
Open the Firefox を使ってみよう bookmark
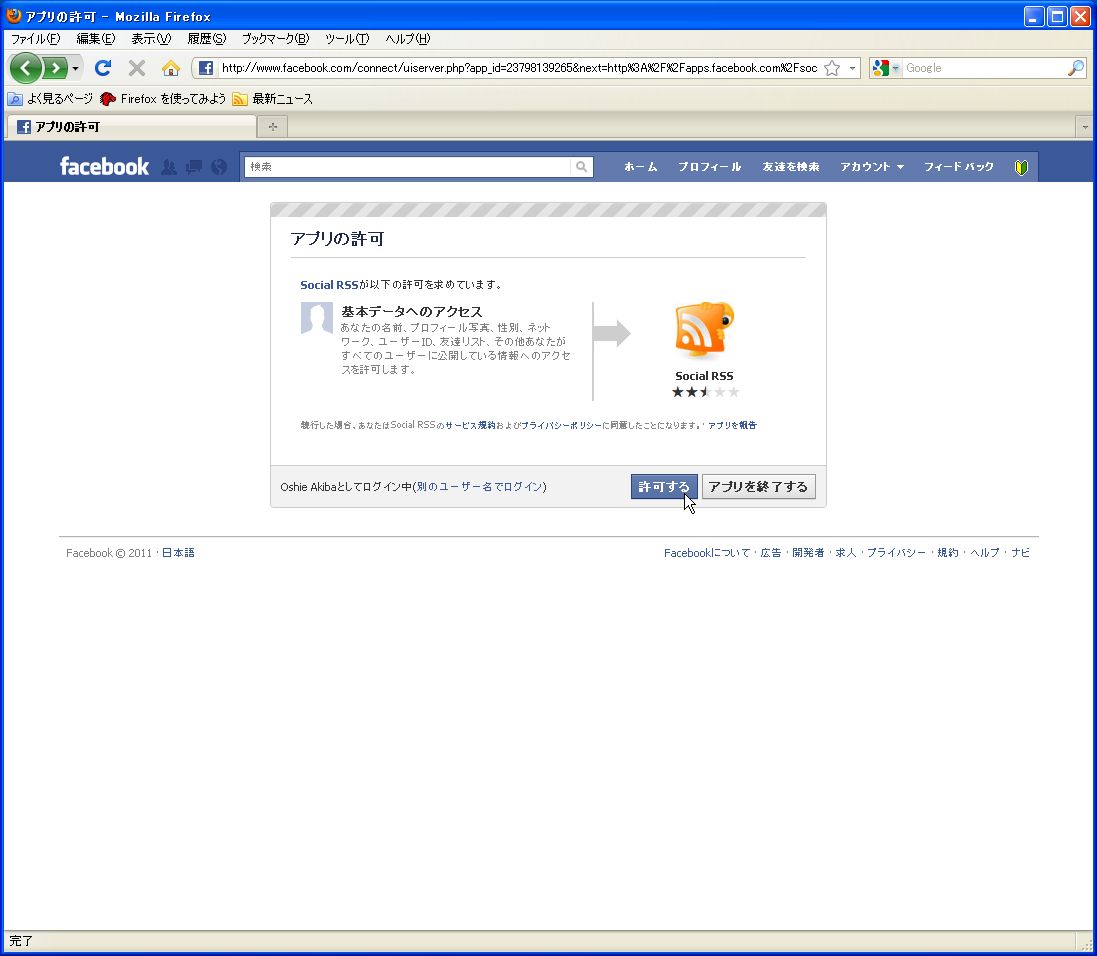coord(163,99)
